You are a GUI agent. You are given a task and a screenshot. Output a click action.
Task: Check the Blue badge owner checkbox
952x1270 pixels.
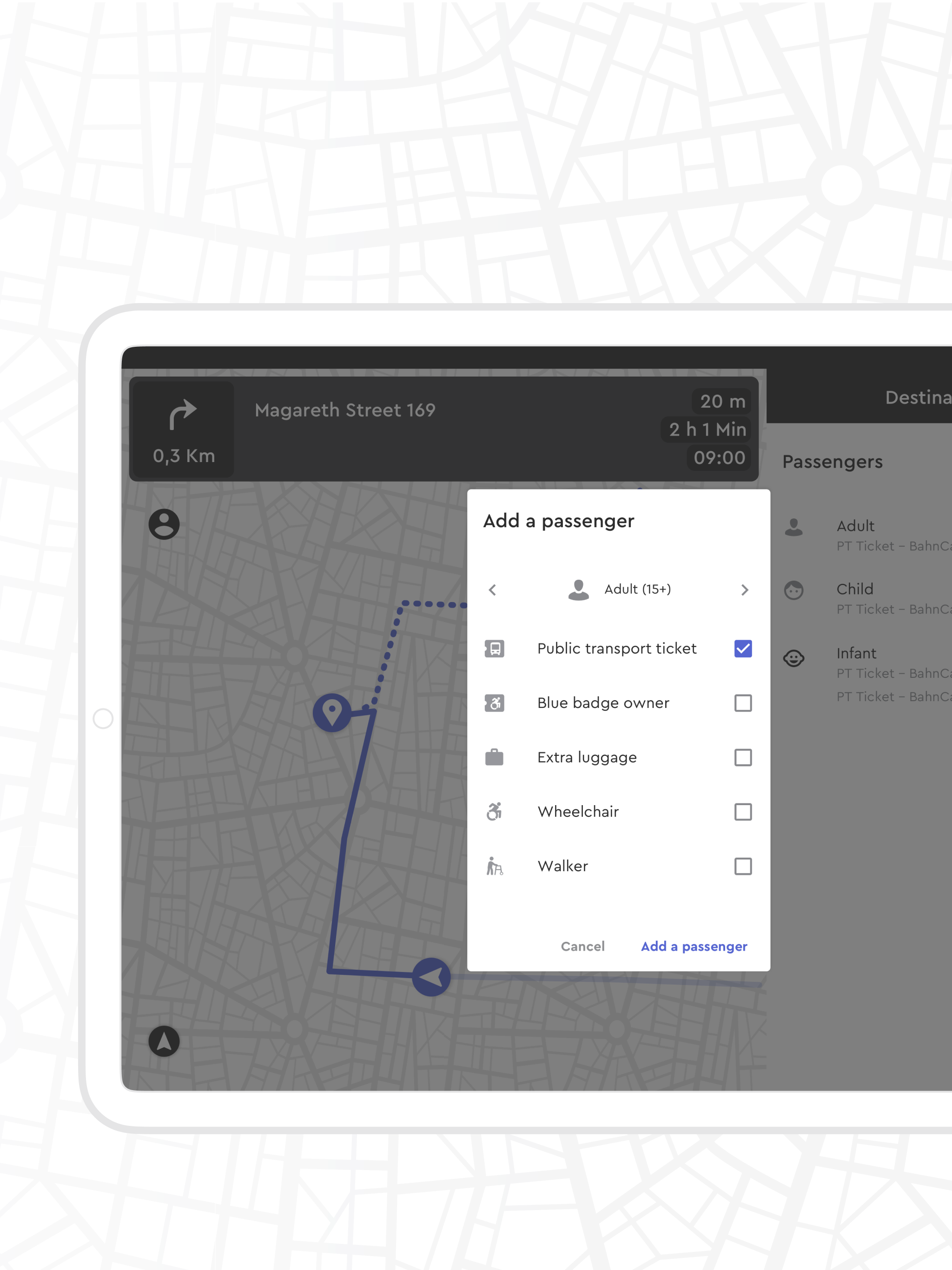click(743, 703)
